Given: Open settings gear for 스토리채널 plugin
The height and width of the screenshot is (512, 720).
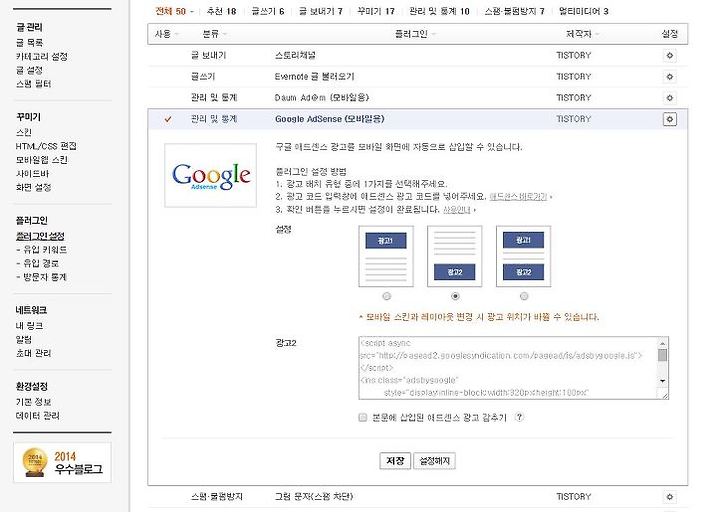Looking at the screenshot, I should 669,56.
